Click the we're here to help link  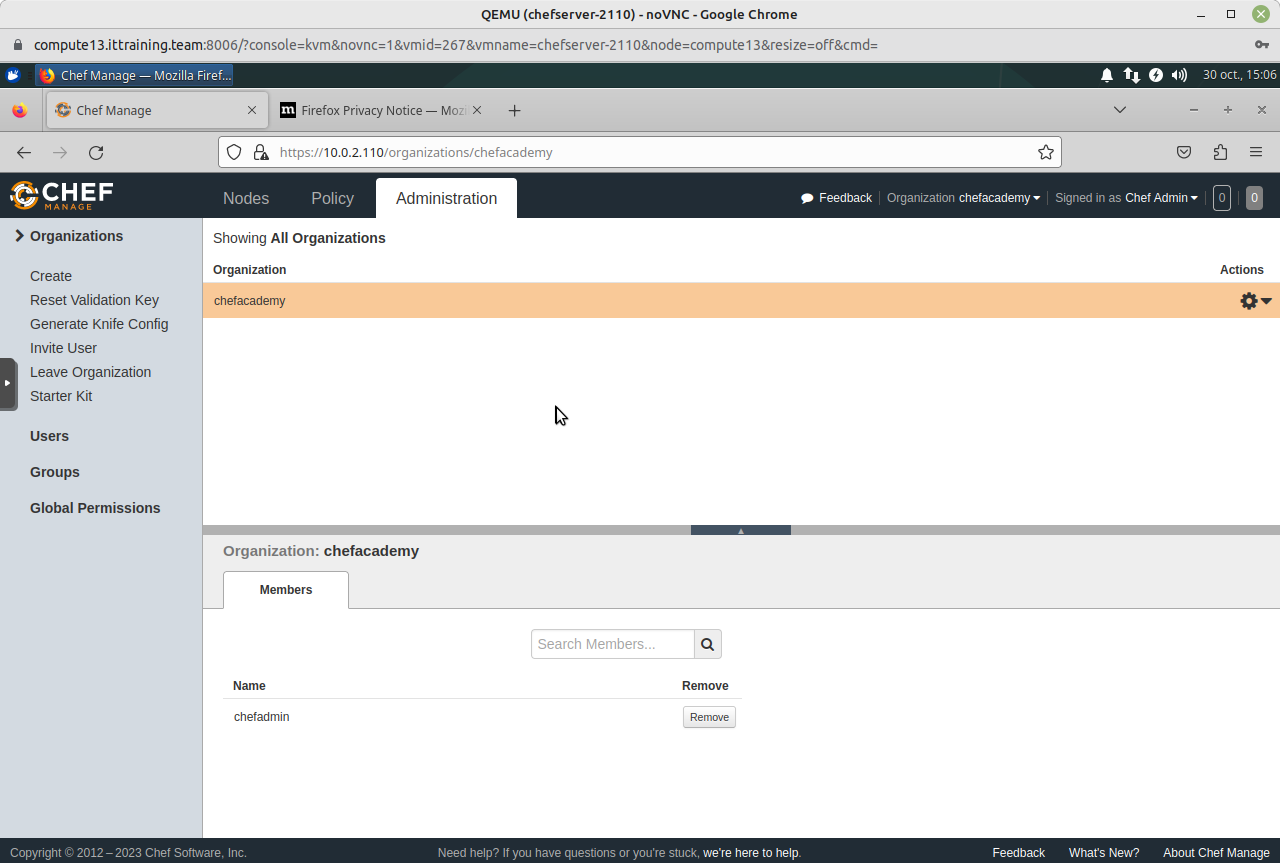click(x=751, y=853)
